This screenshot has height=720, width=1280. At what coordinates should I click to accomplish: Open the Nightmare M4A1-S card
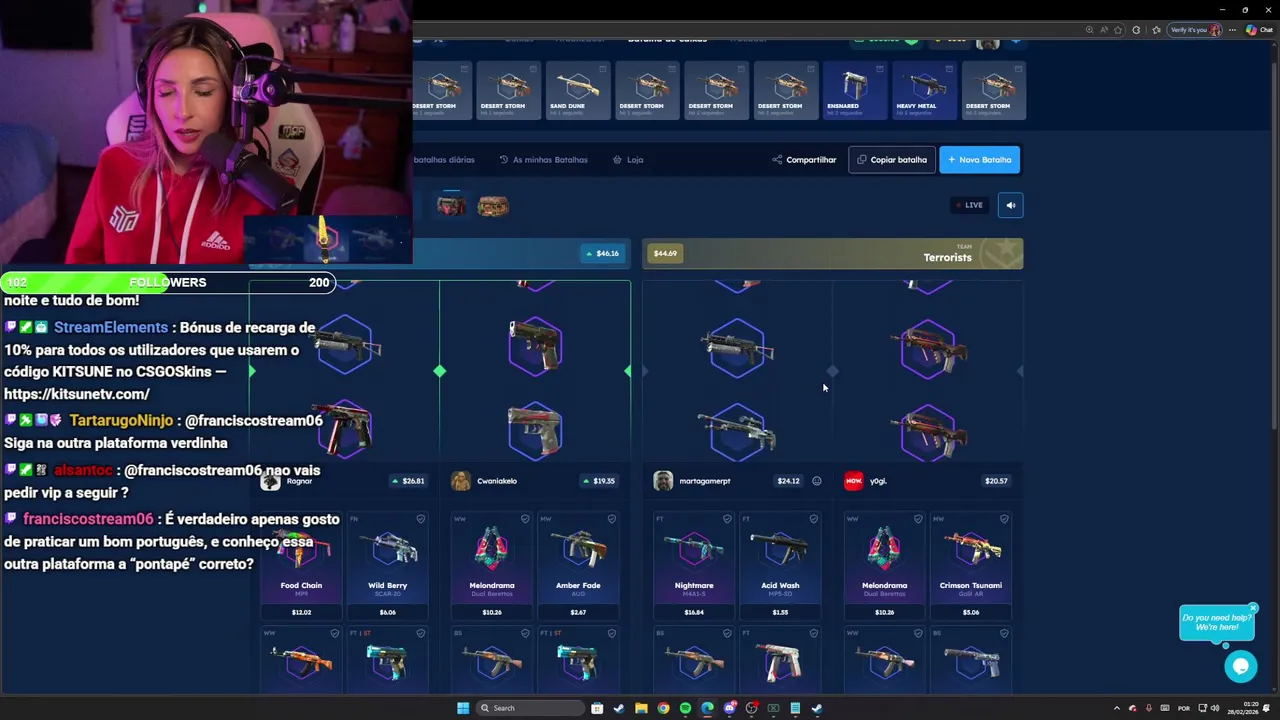(x=694, y=567)
